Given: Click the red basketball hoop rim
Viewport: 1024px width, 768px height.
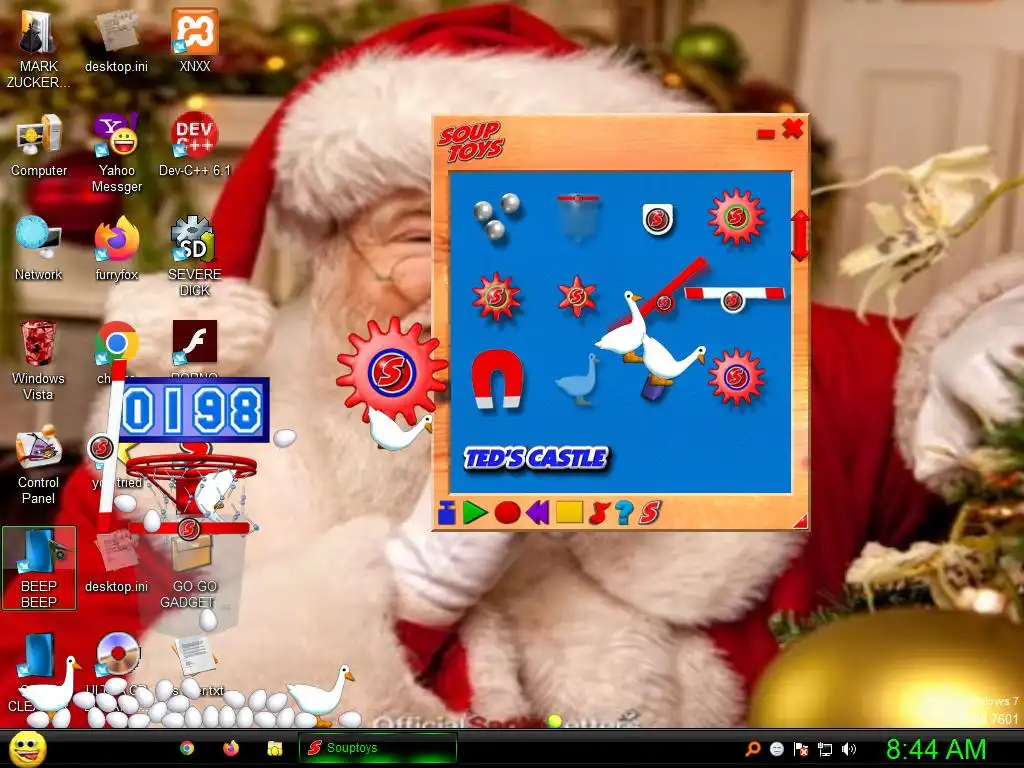Looking at the screenshot, I should pos(191,467).
